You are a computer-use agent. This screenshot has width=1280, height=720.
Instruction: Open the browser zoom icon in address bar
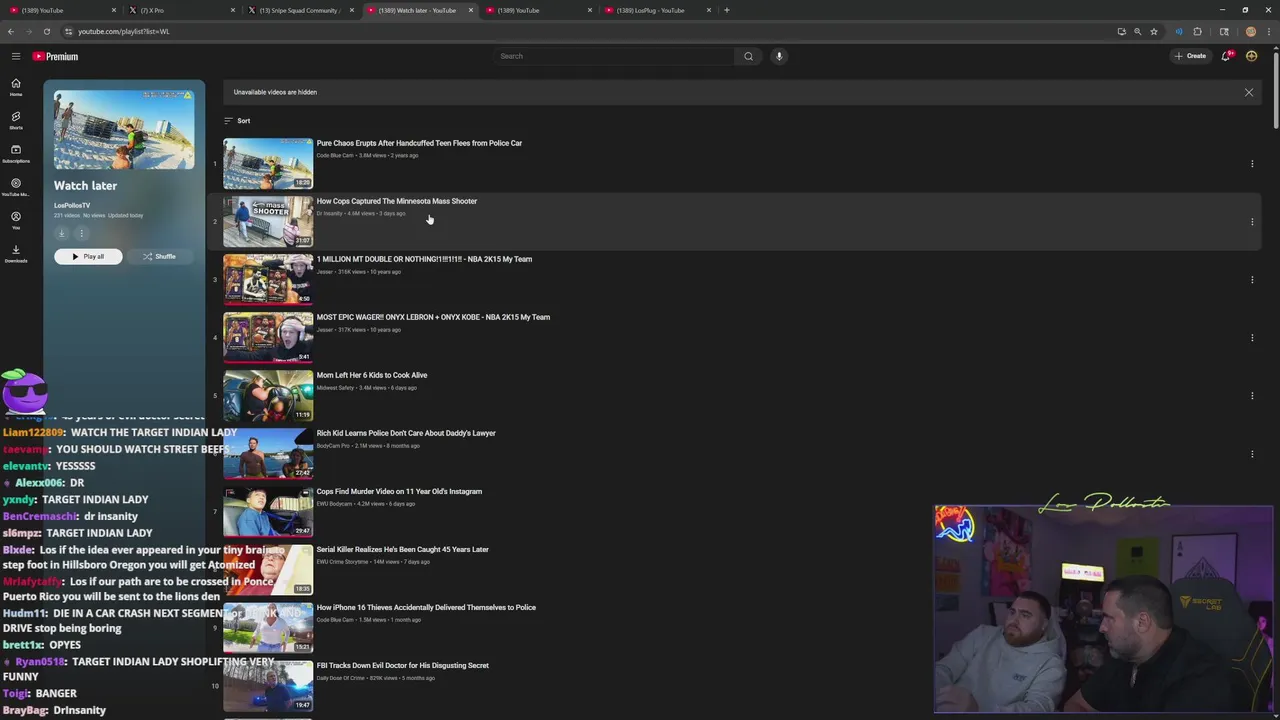point(1137,31)
